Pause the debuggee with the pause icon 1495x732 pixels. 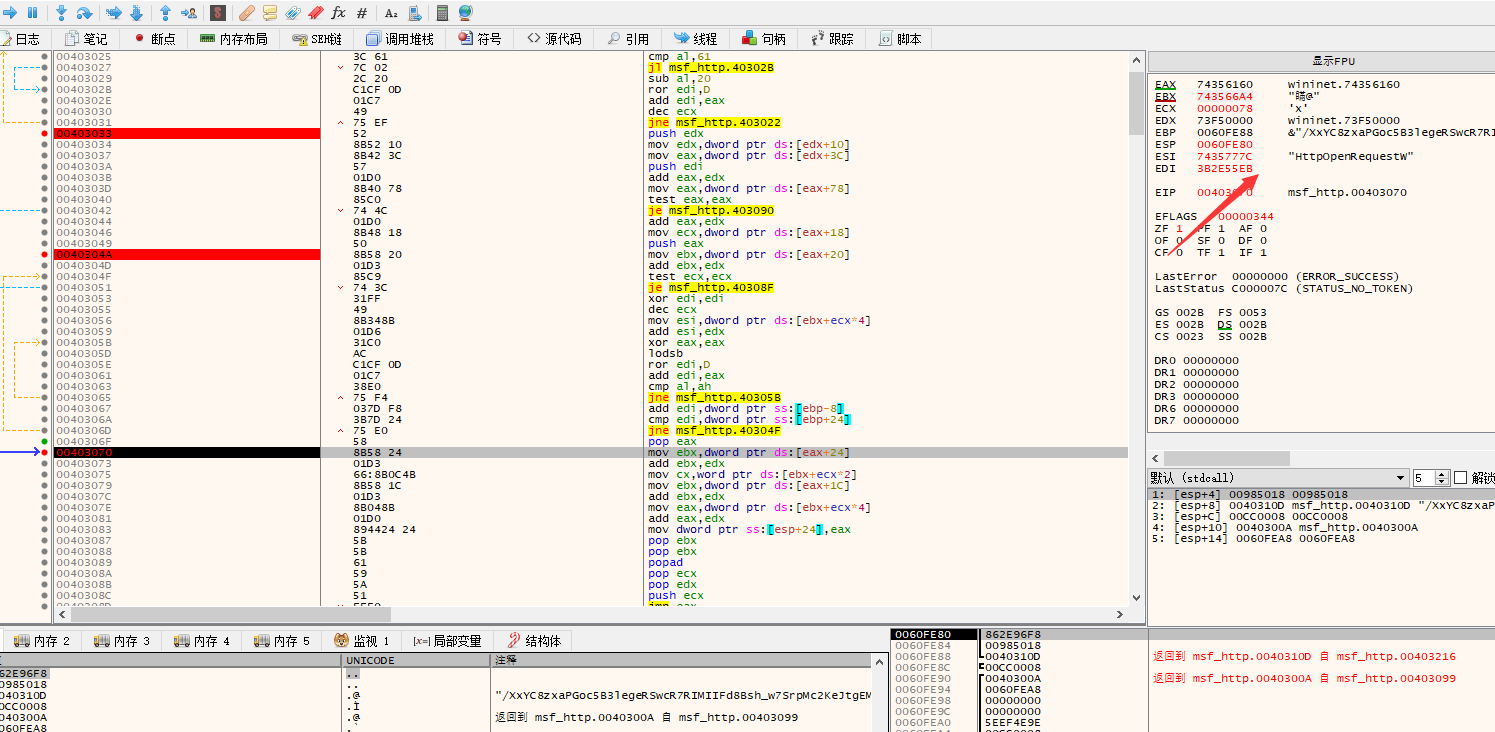(32, 13)
